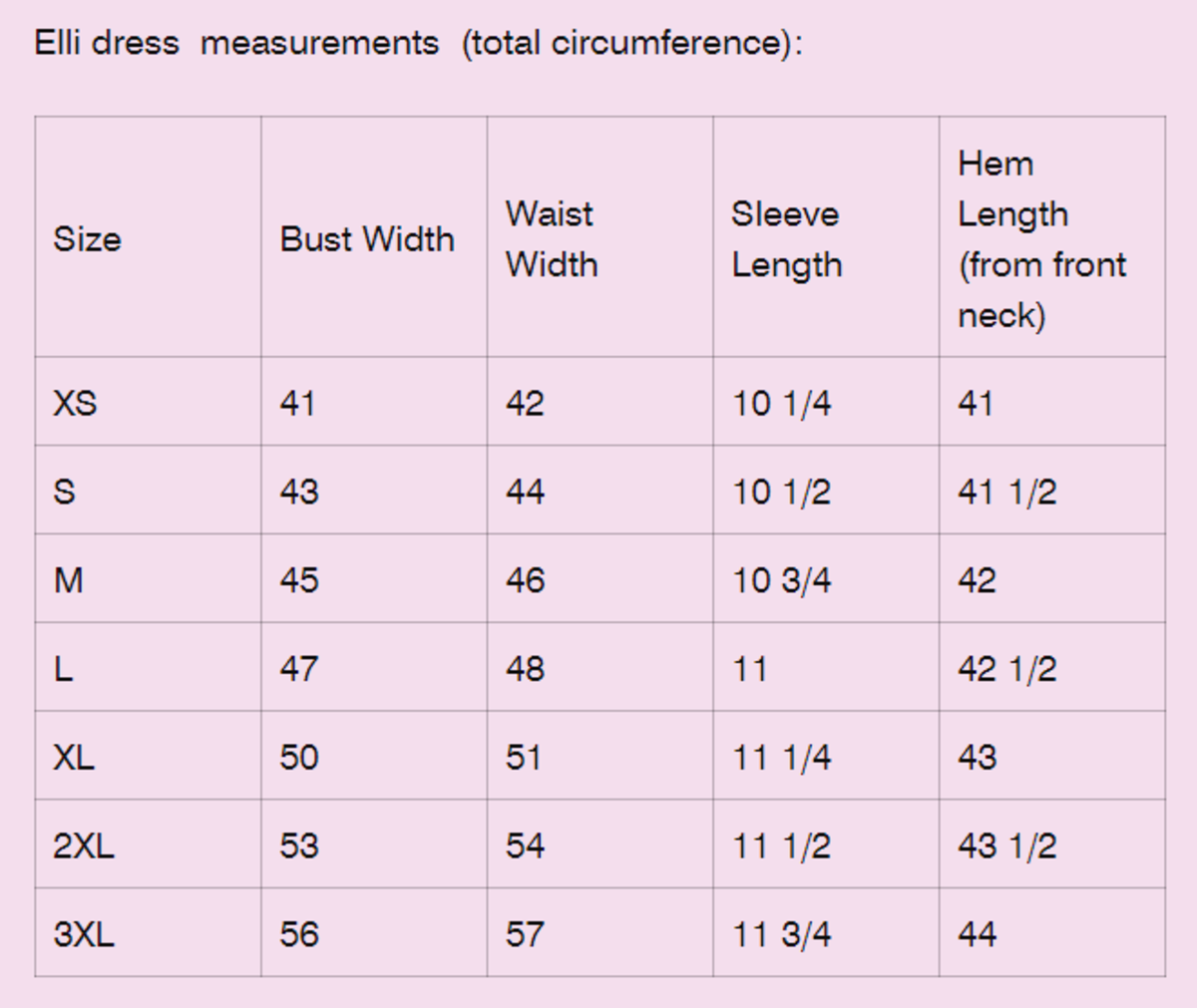Select hem length 43 1/2 for 2XL
Viewport: 1197px width, 1008px height.
[1007, 846]
